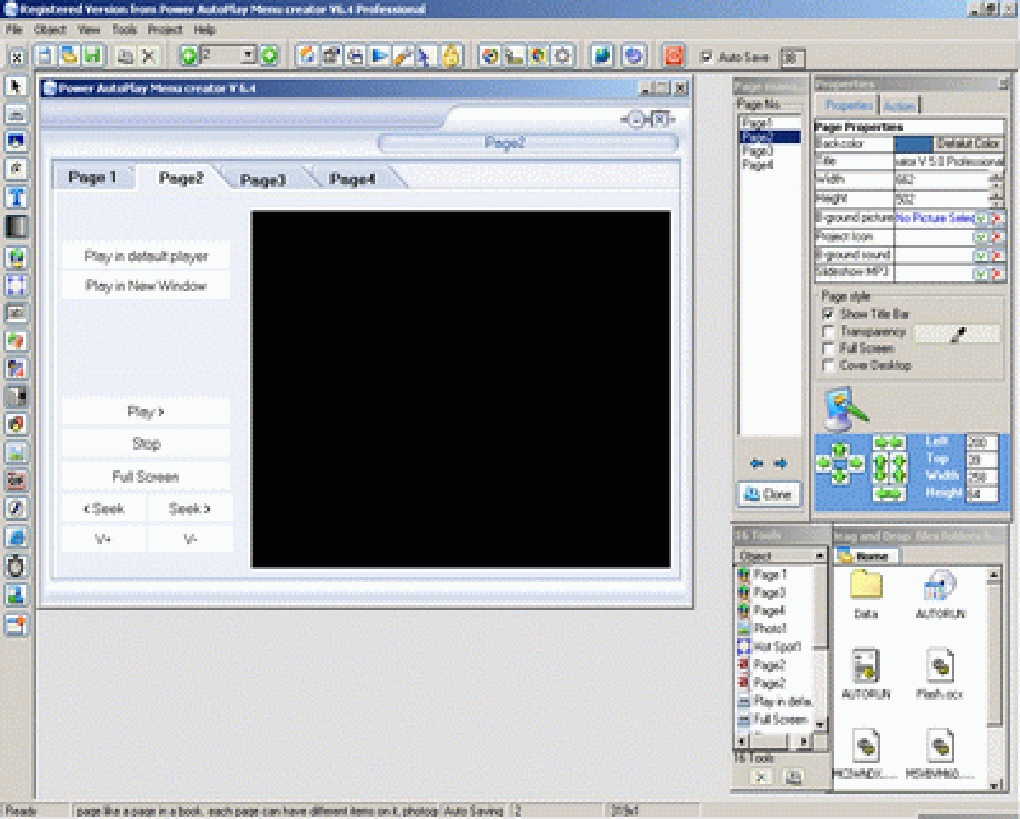
Task: Toggle the Auto Save checkbox
Action: coord(706,57)
